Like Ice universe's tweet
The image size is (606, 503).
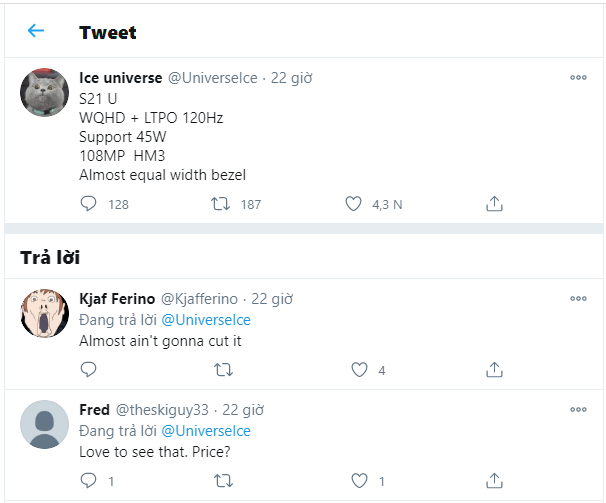pos(353,204)
